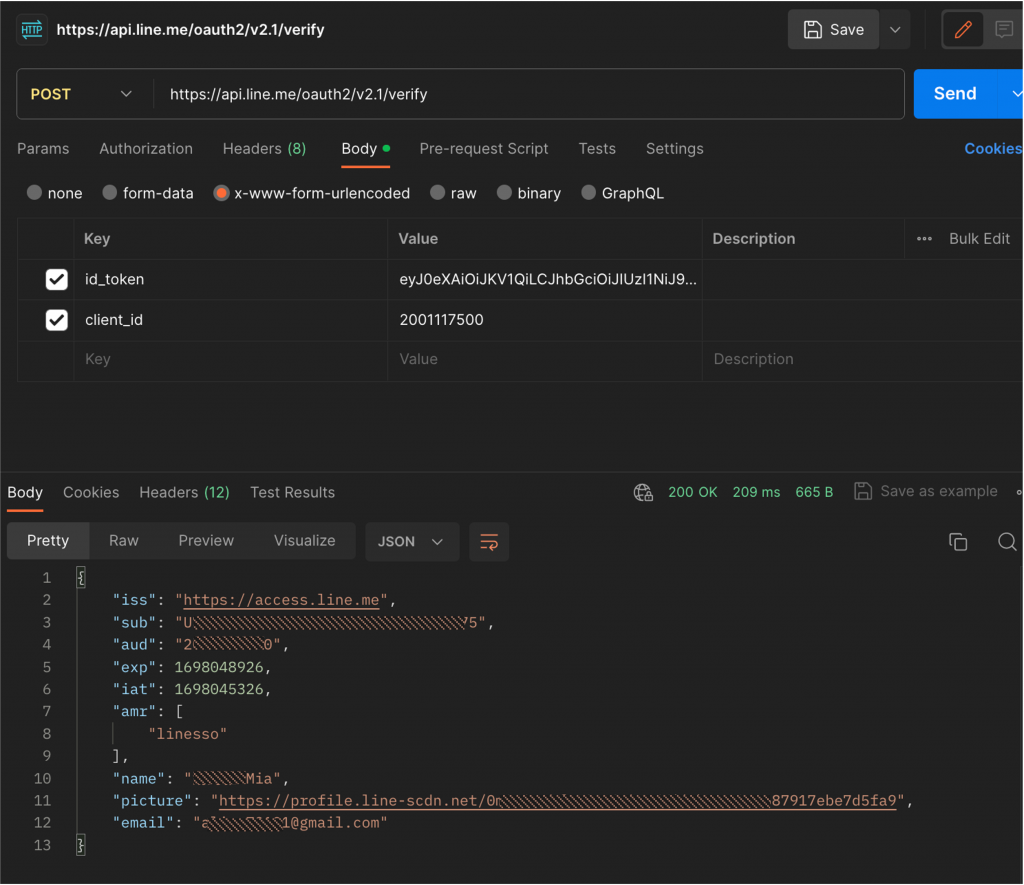Click the Description column header
Screen dimensions: 1024x885
pos(754,239)
